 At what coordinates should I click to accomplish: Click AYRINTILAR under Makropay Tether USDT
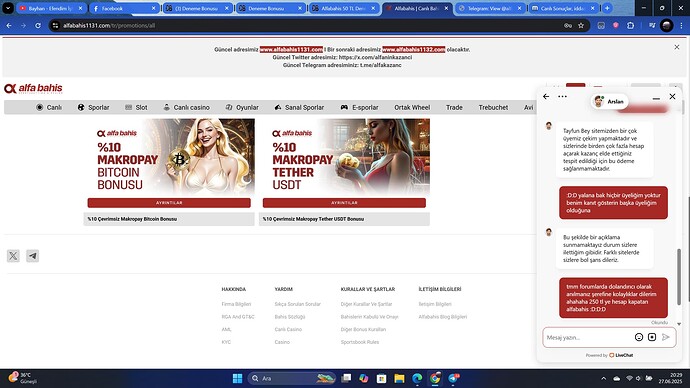pyautogui.click(x=344, y=203)
